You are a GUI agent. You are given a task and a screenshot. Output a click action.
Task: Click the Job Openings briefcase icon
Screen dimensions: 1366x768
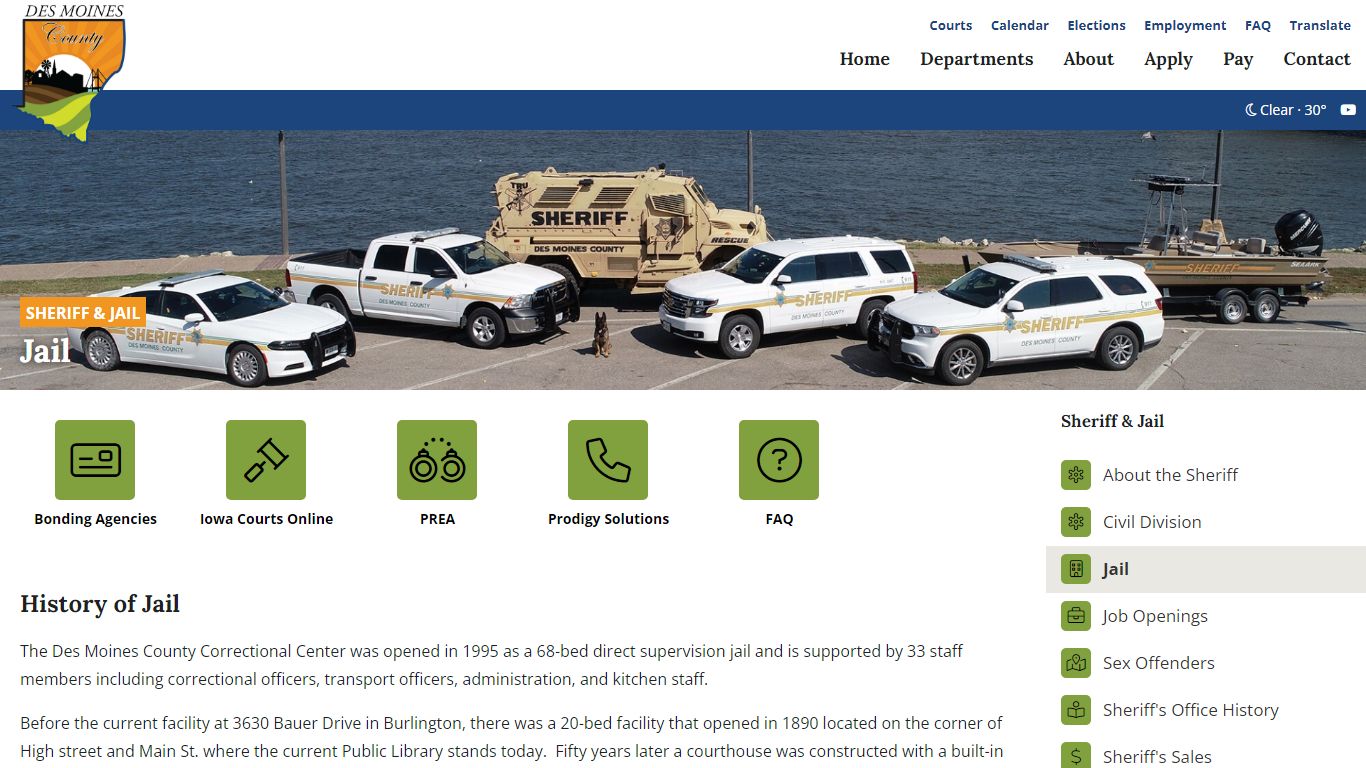(x=1076, y=616)
